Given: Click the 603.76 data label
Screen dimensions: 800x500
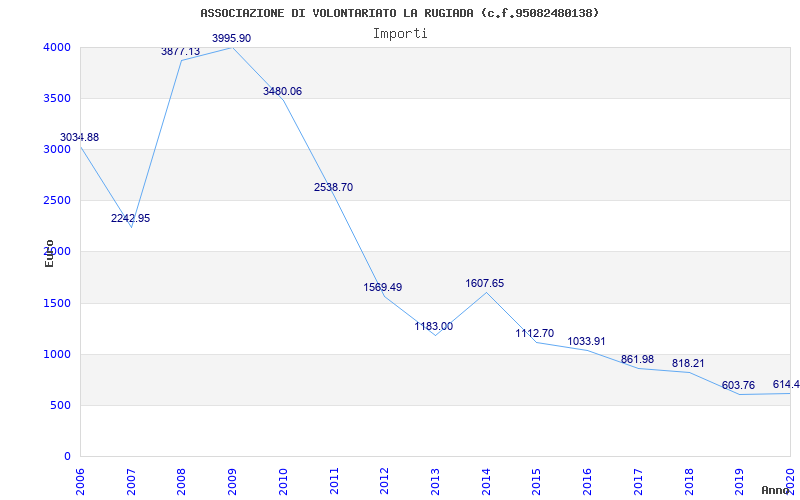Looking at the screenshot, I should (738, 385).
